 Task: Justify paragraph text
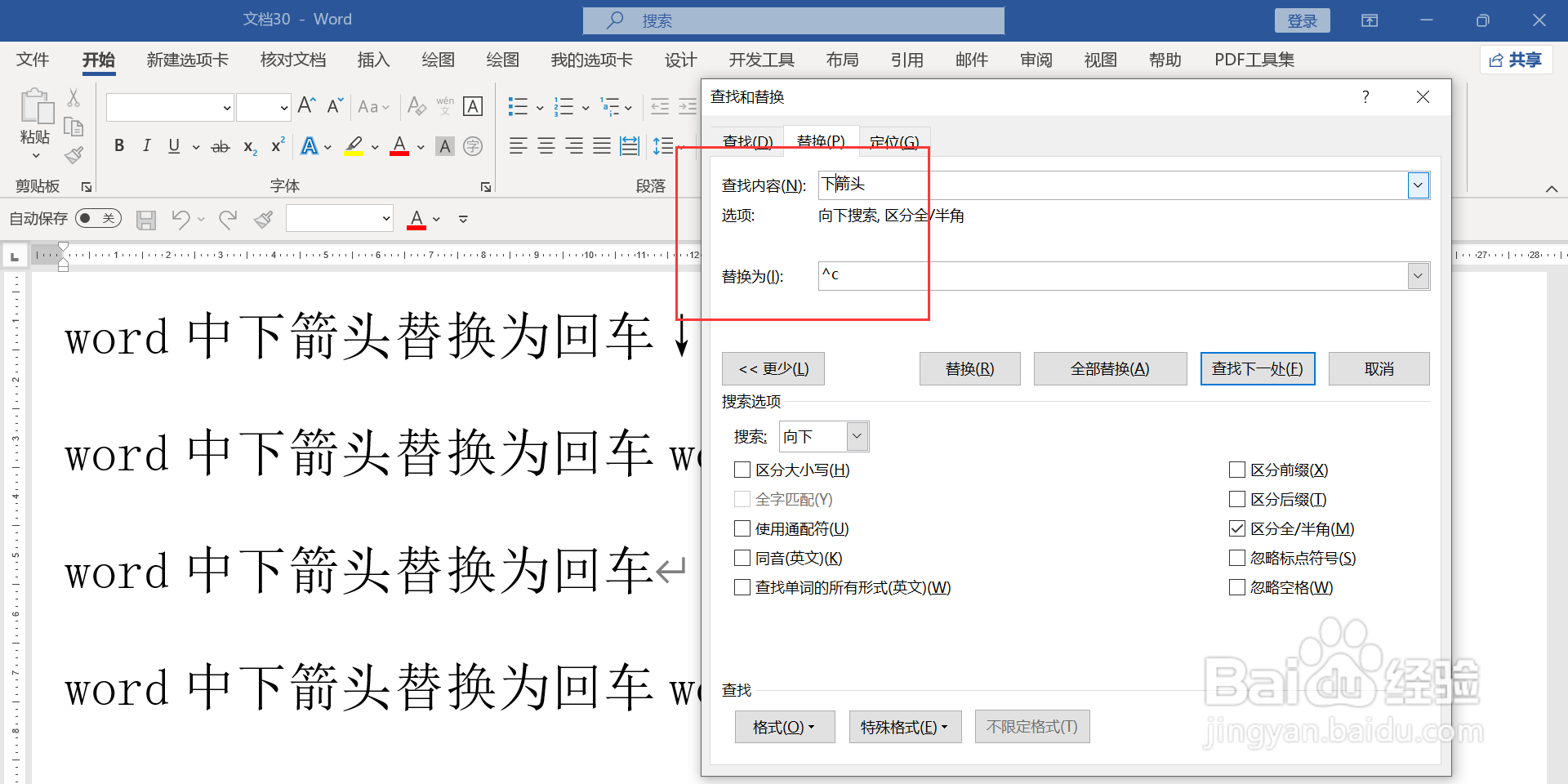click(602, 146)
